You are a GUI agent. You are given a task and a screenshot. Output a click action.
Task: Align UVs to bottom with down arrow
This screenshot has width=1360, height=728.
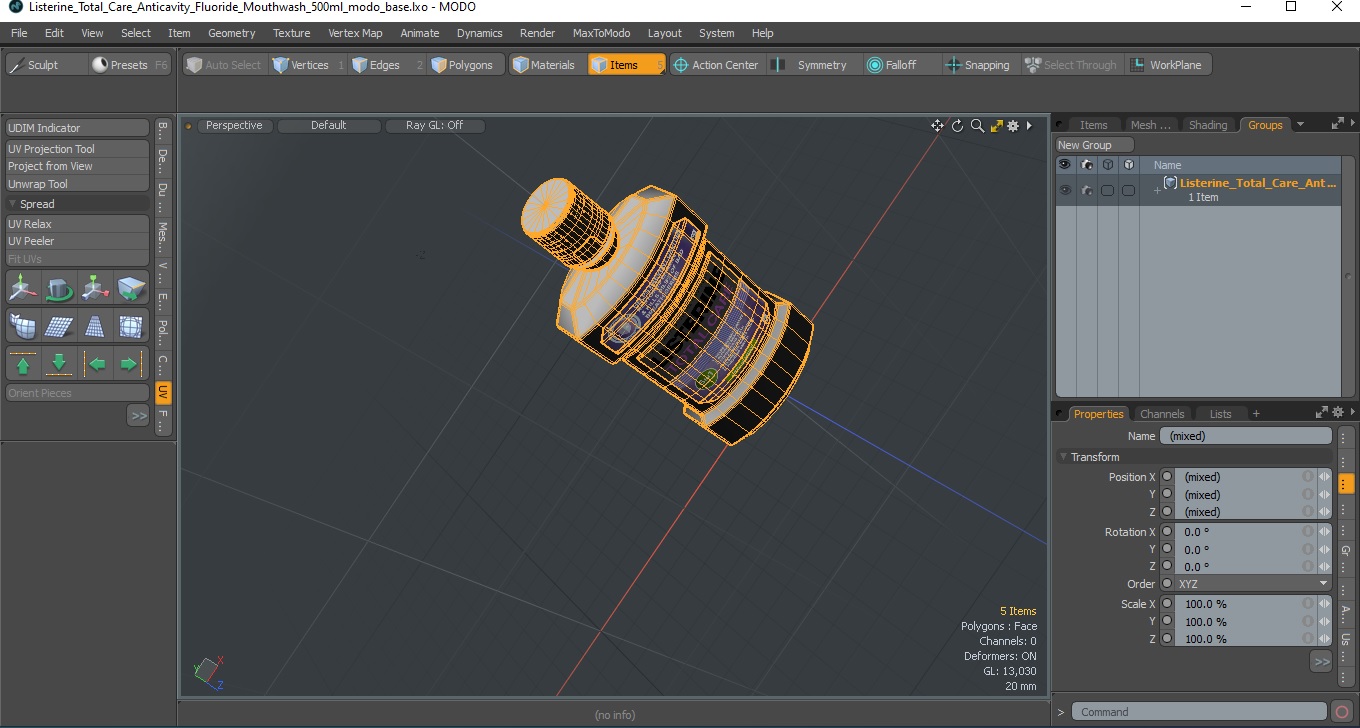click(60, 364)
